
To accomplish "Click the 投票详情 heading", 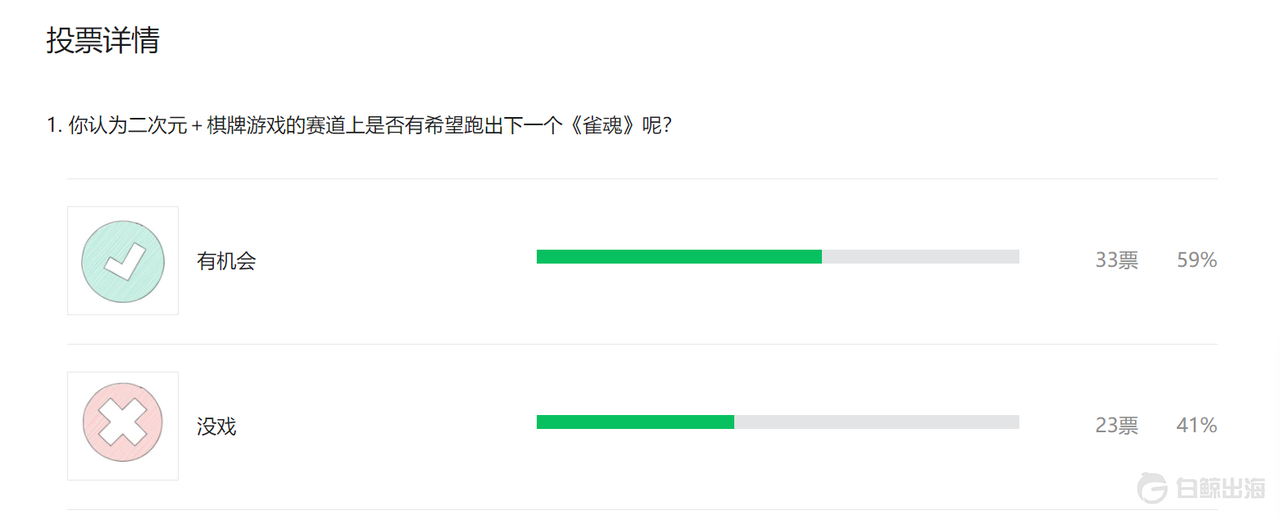I will (x=103, y=41).
